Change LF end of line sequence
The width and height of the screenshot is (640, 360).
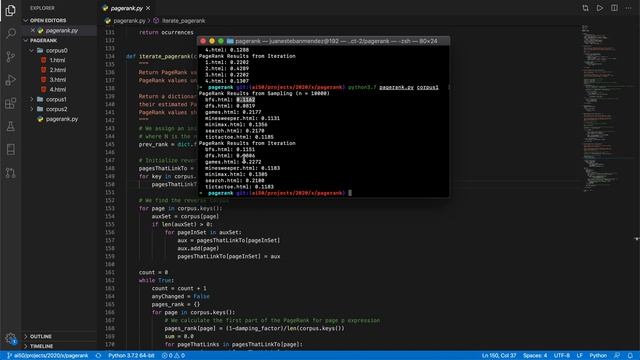pyautogui.click(x=580, y=356)
